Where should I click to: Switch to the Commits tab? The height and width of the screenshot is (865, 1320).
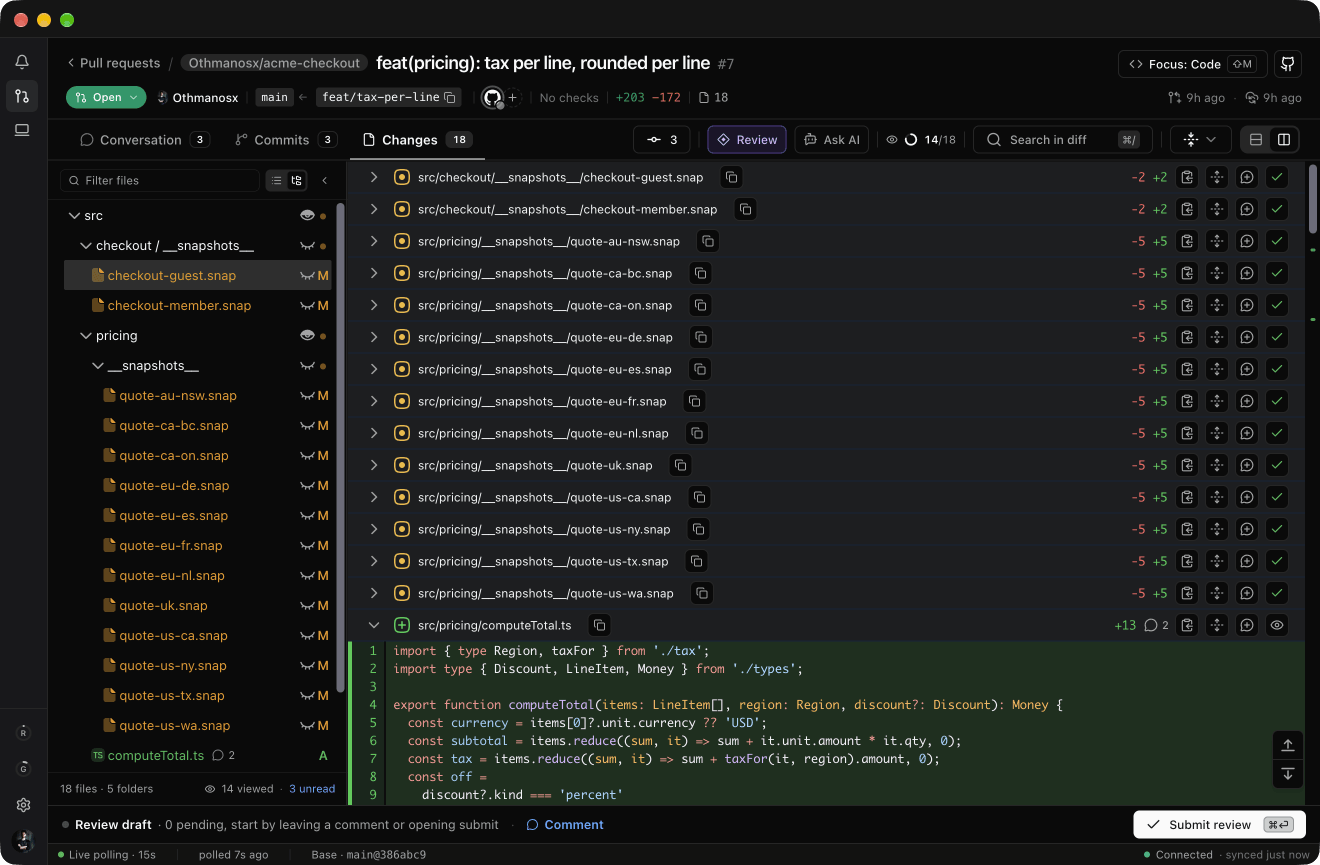coord(285,140)
